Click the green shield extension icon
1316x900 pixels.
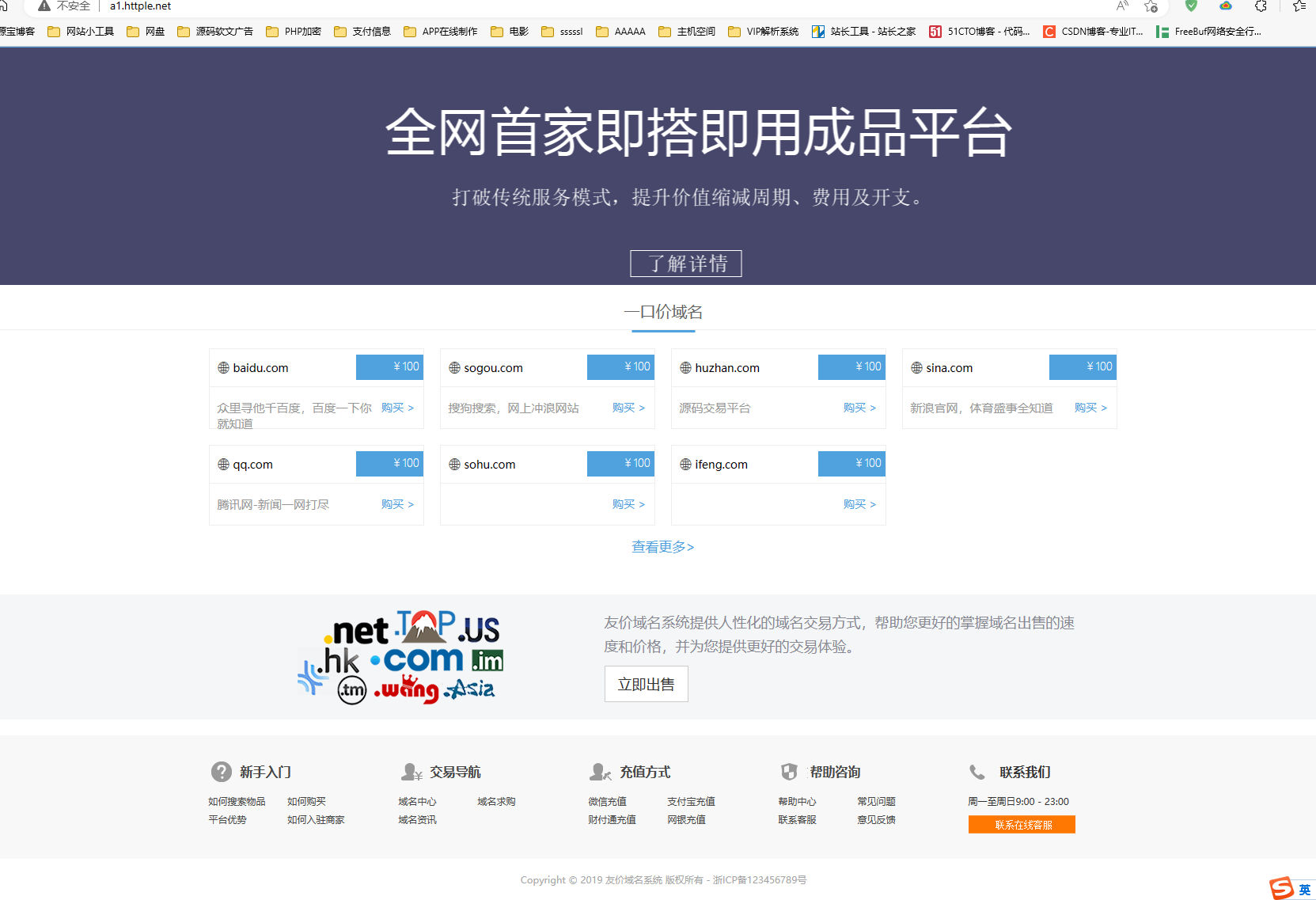(1191, 6)
